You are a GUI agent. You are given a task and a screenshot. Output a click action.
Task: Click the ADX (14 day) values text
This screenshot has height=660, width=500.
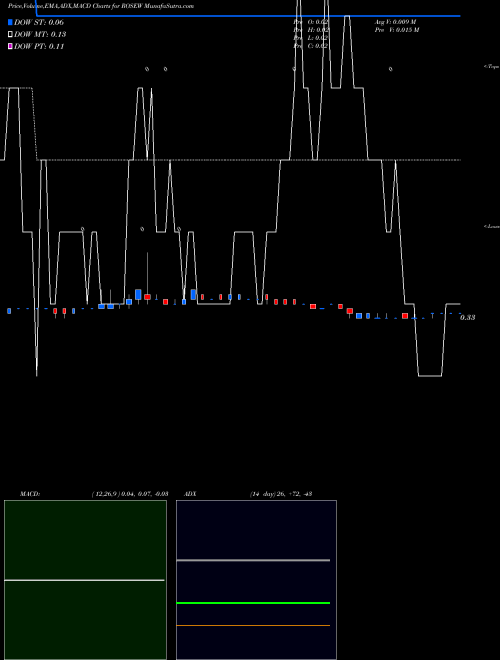coord(280,494)
